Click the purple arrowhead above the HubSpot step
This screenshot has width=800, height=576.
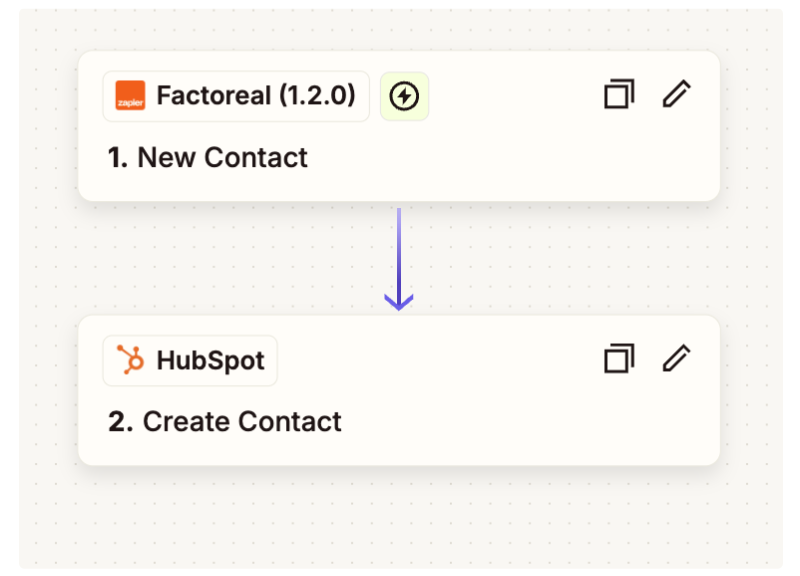coord(399,300)
